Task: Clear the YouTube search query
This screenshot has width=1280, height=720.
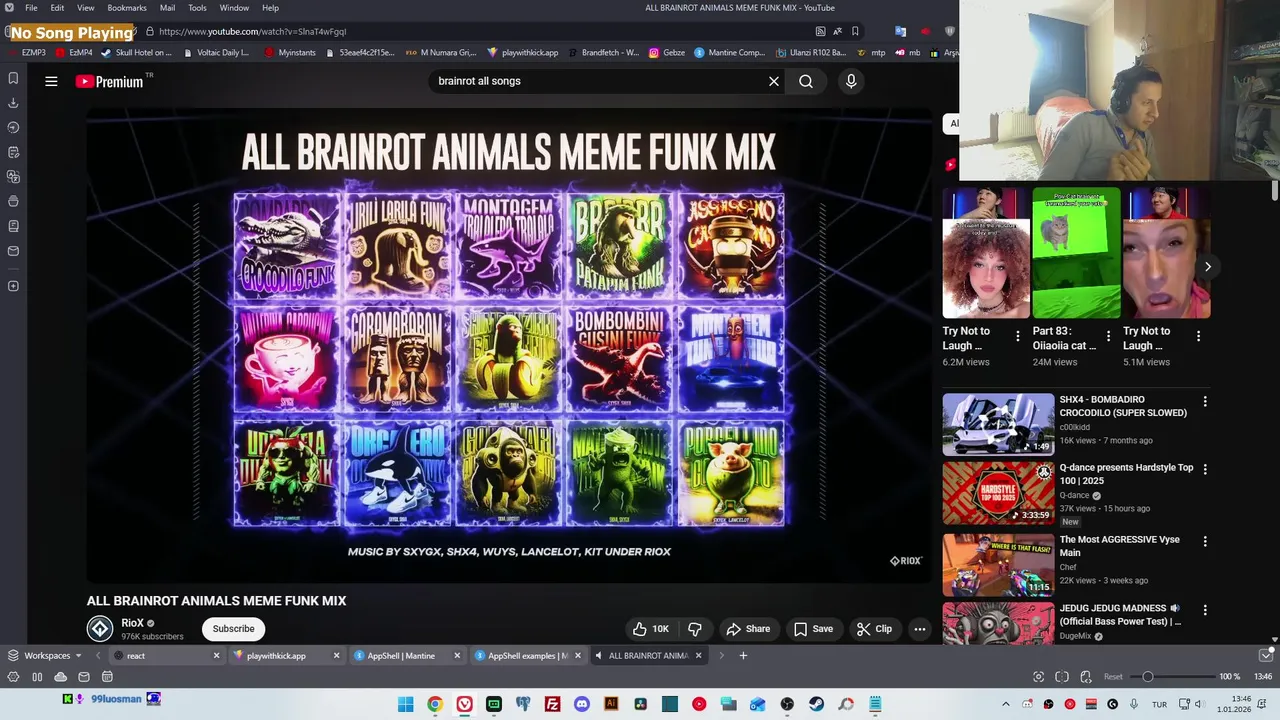Action: (x=773, y=81)
